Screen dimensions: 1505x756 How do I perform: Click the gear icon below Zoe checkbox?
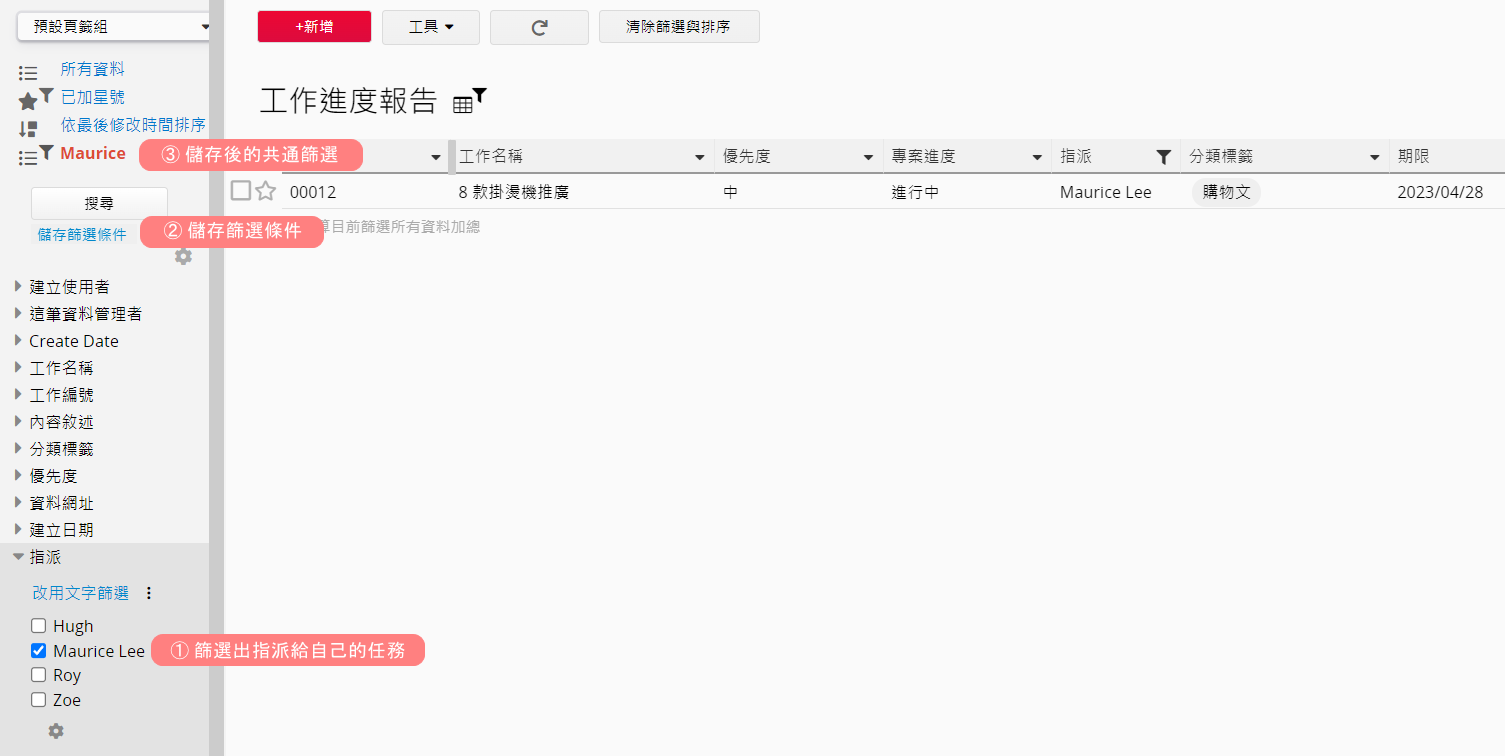point(56,731)
